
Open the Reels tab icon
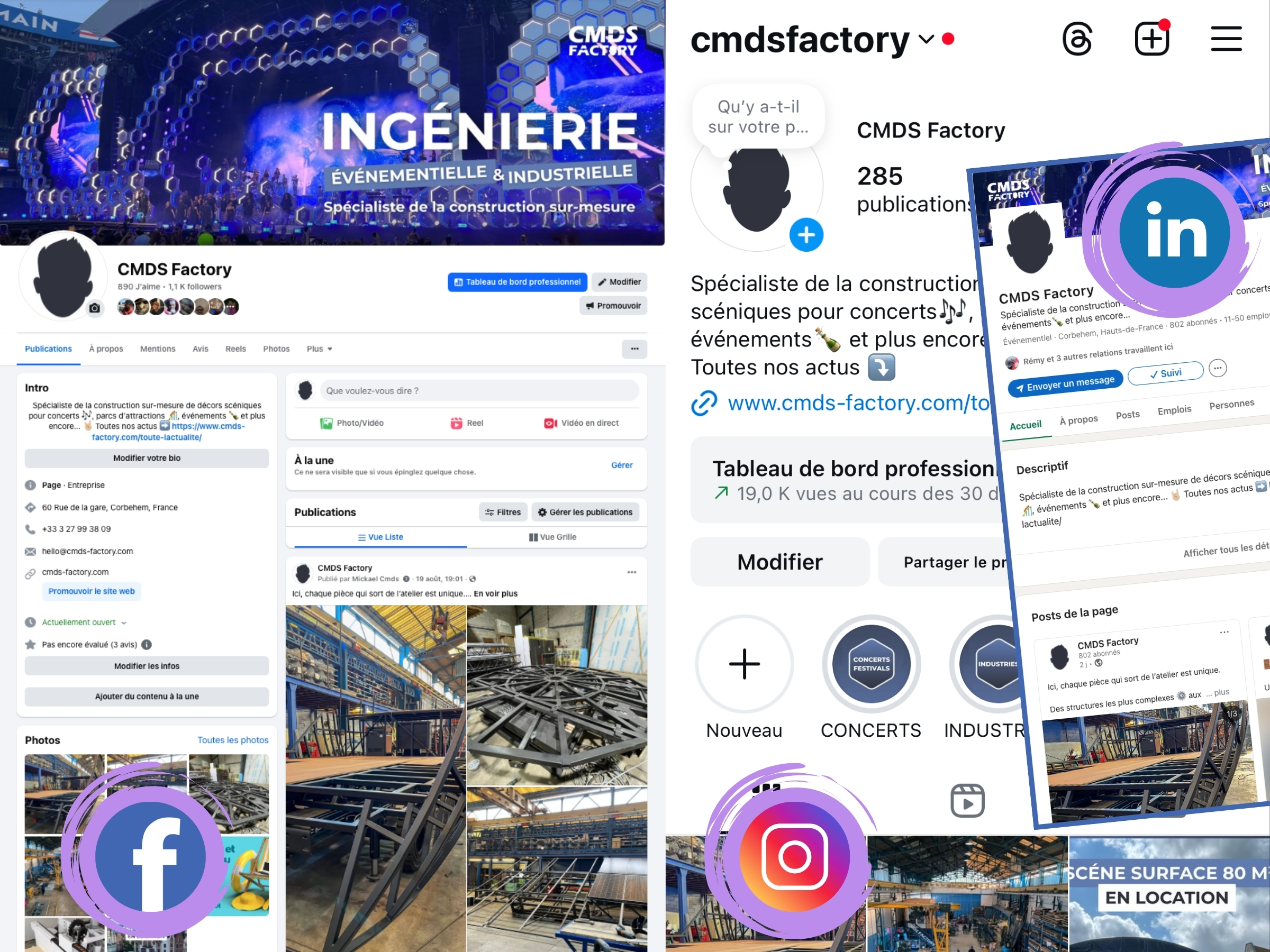967,801
